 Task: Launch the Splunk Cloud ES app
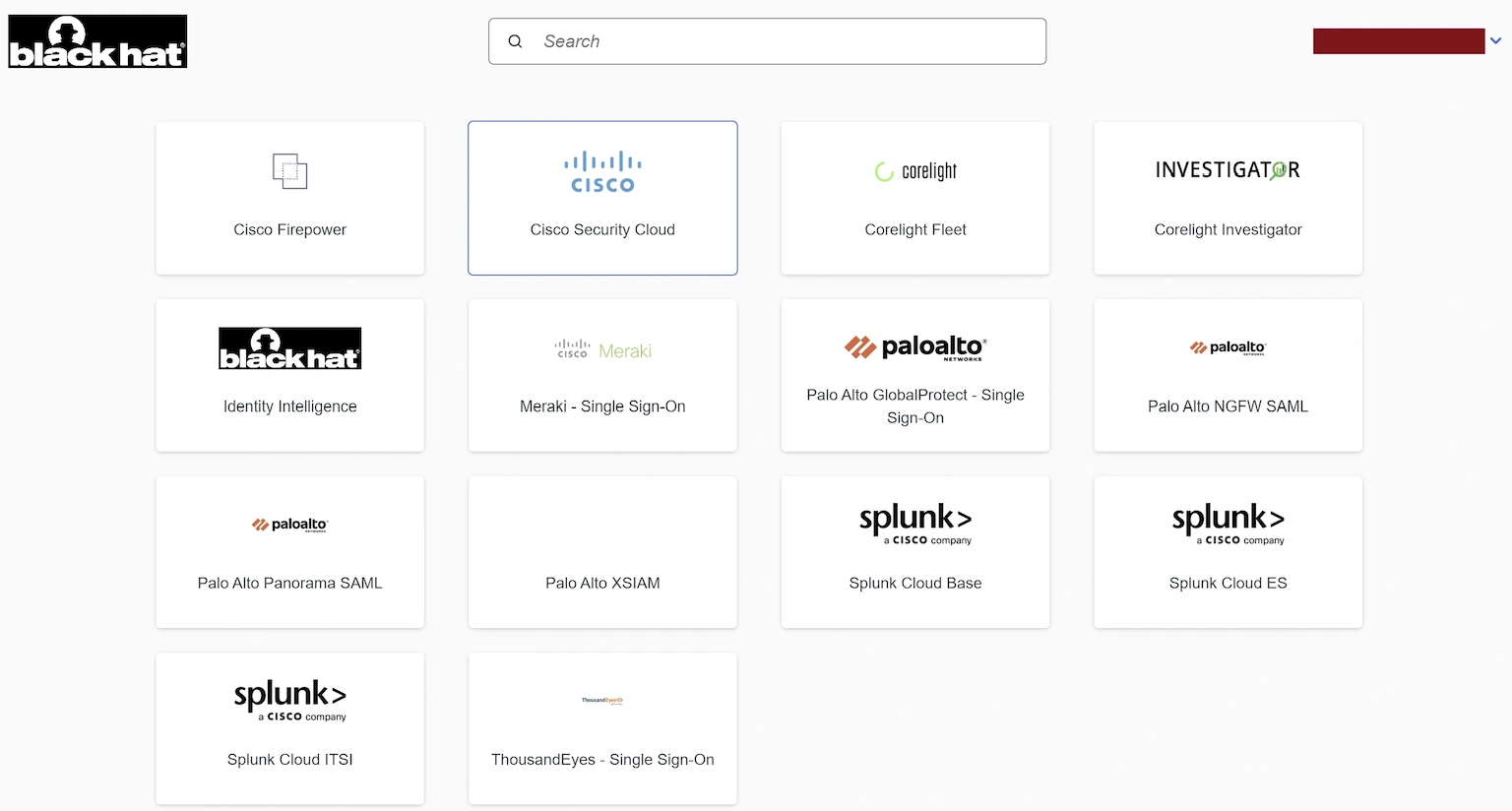(1228, 552)
